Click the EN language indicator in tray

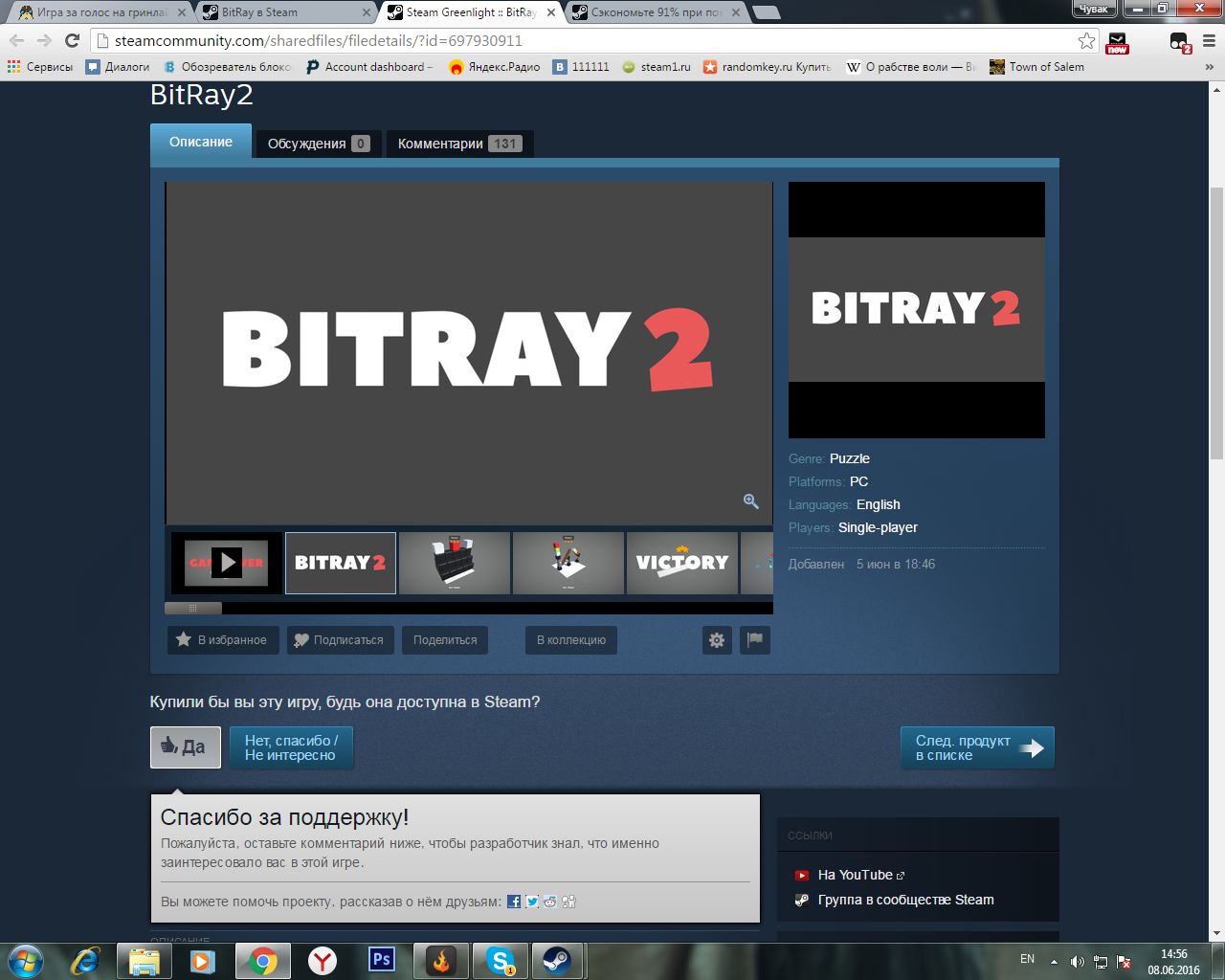pos(1027,959)
